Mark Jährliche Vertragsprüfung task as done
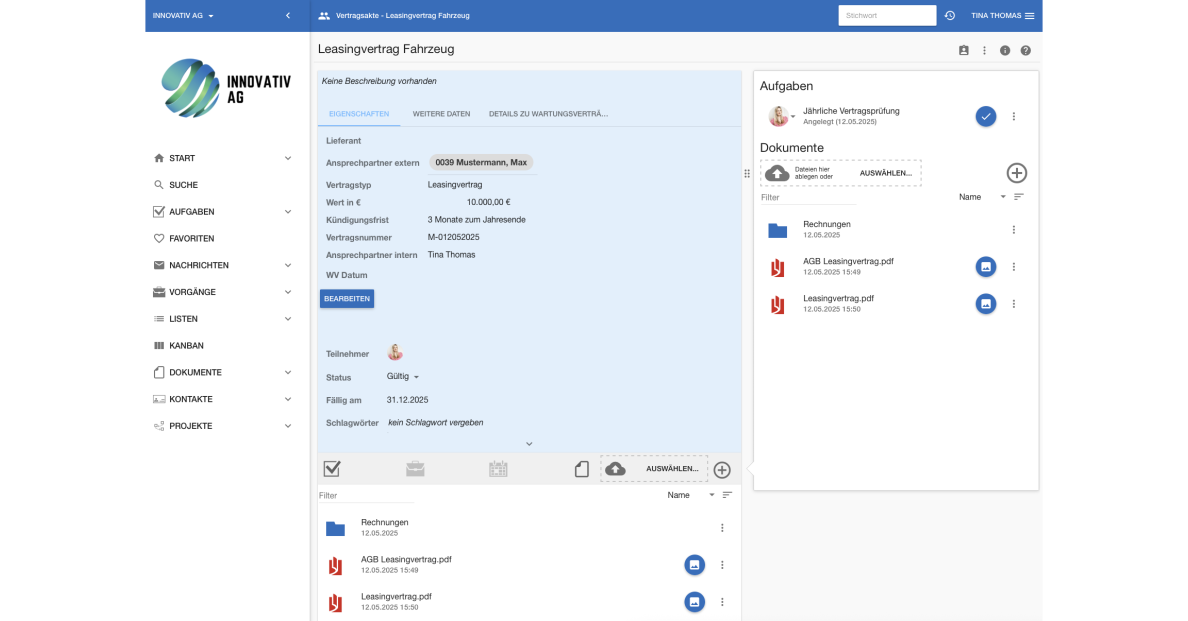This screenshot has height=621, width=1188. click(x=986, y=117)
